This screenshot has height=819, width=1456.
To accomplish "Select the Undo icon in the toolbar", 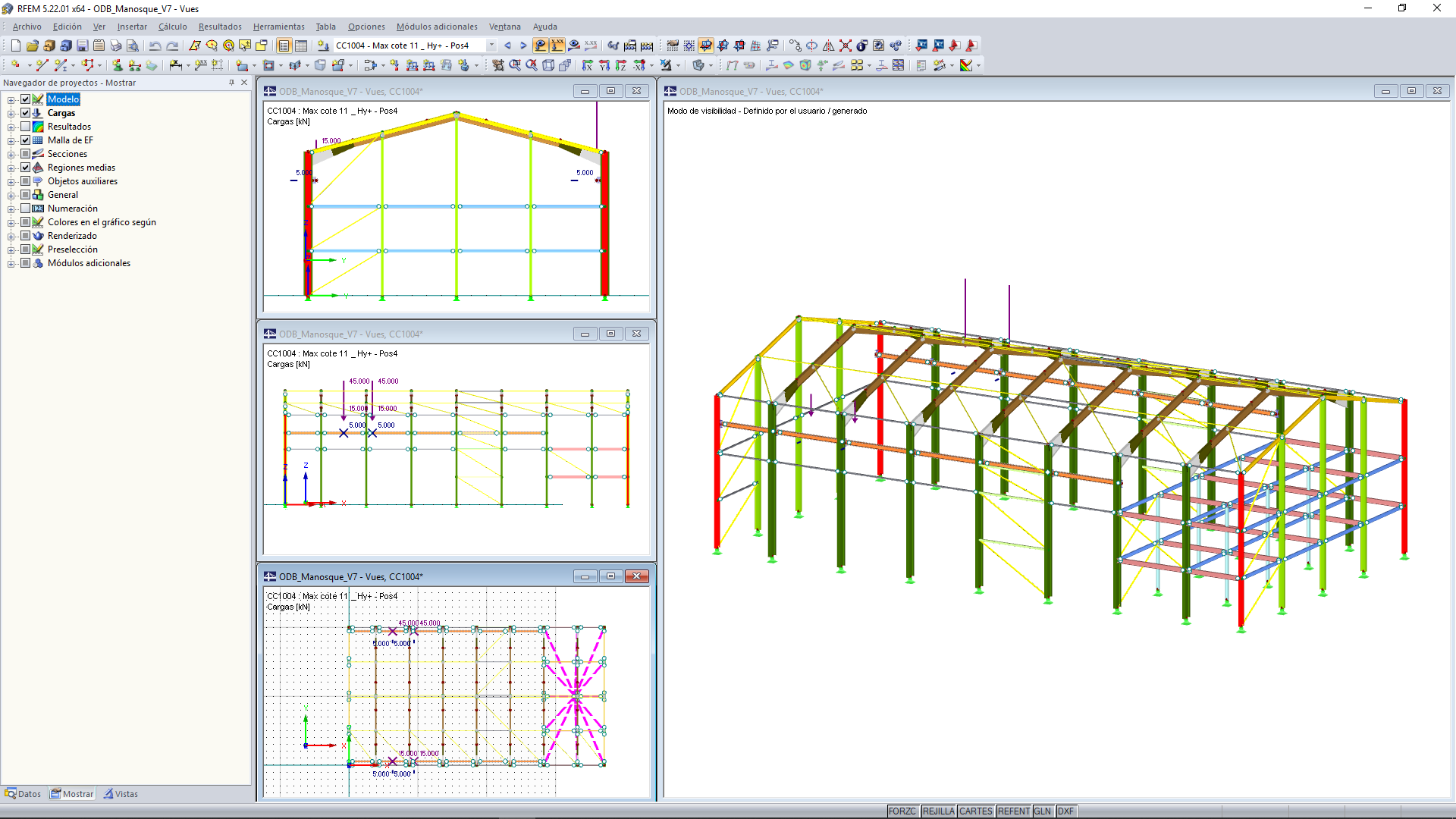I will pyautogui.click(x=155, y=45).
